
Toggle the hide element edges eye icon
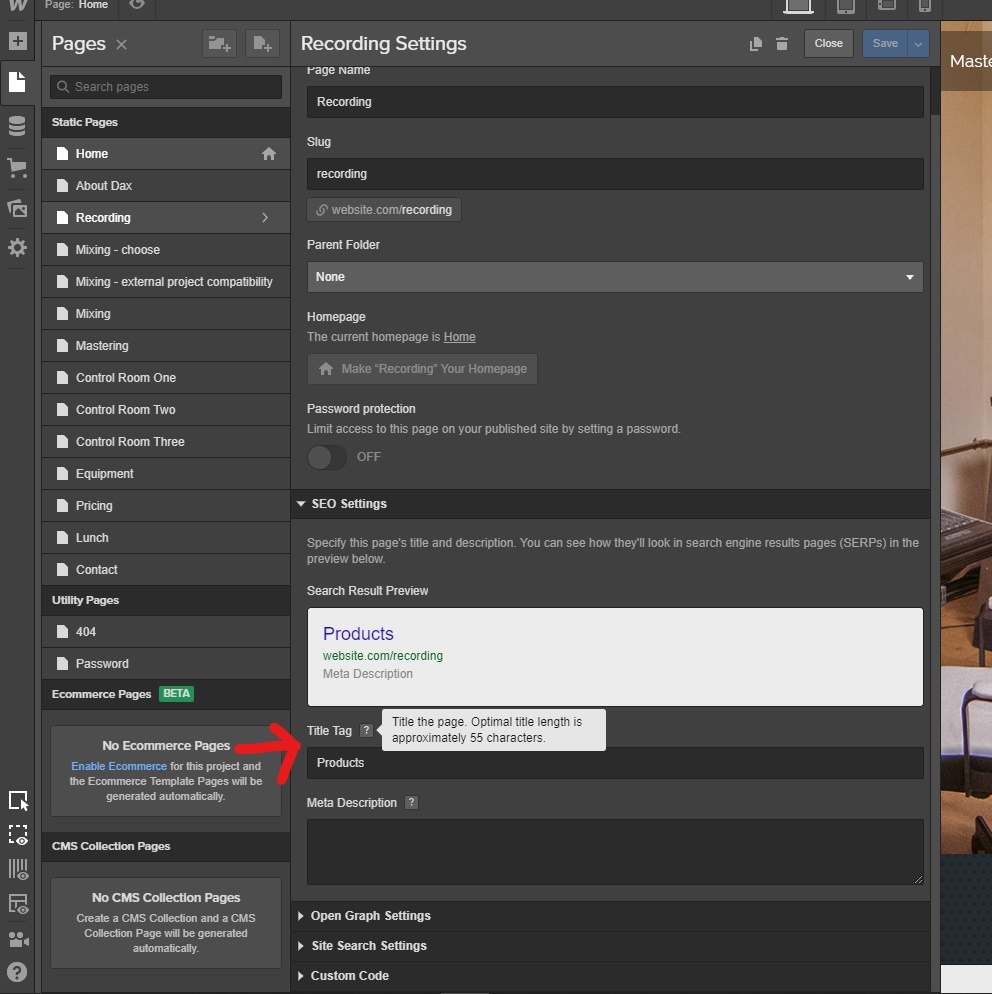[18, 835]
